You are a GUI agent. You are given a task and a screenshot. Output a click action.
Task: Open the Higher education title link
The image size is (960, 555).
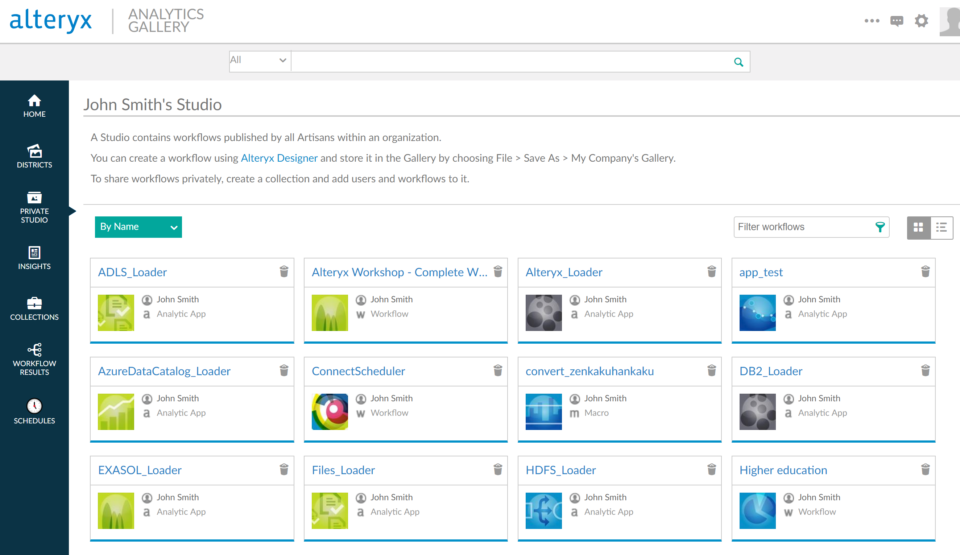click(783, 470)
